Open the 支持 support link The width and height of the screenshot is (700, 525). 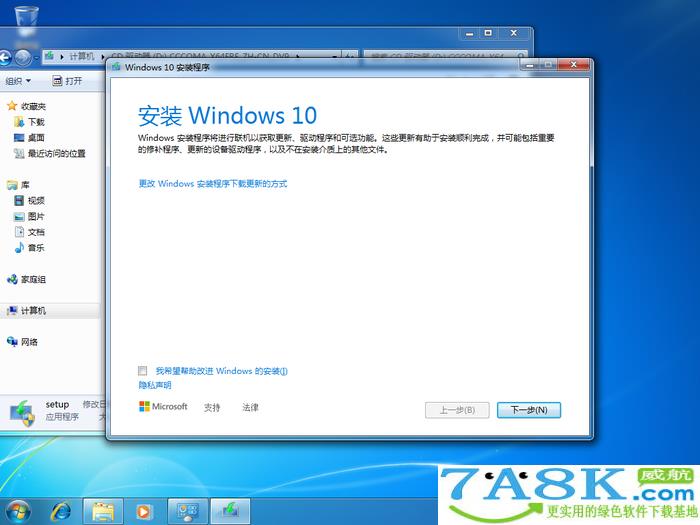click(x=212, y=407)
